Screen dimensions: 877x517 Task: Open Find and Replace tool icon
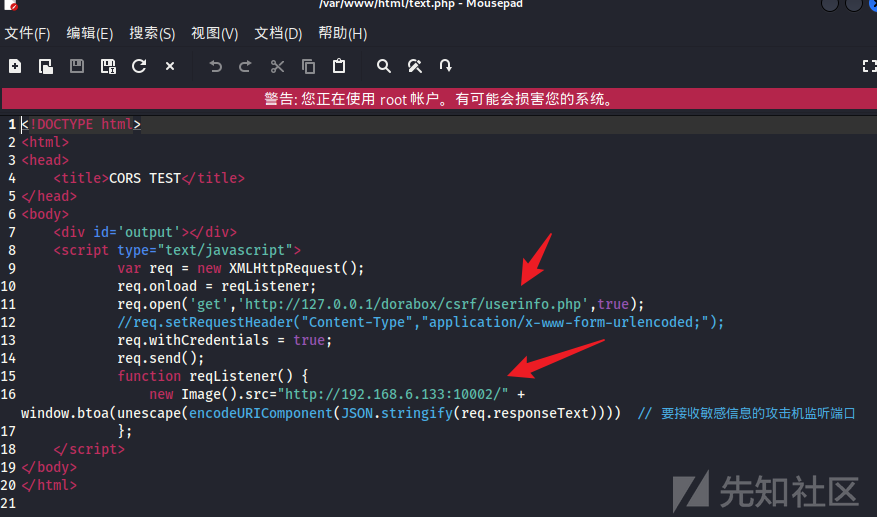tap(414, 67)
